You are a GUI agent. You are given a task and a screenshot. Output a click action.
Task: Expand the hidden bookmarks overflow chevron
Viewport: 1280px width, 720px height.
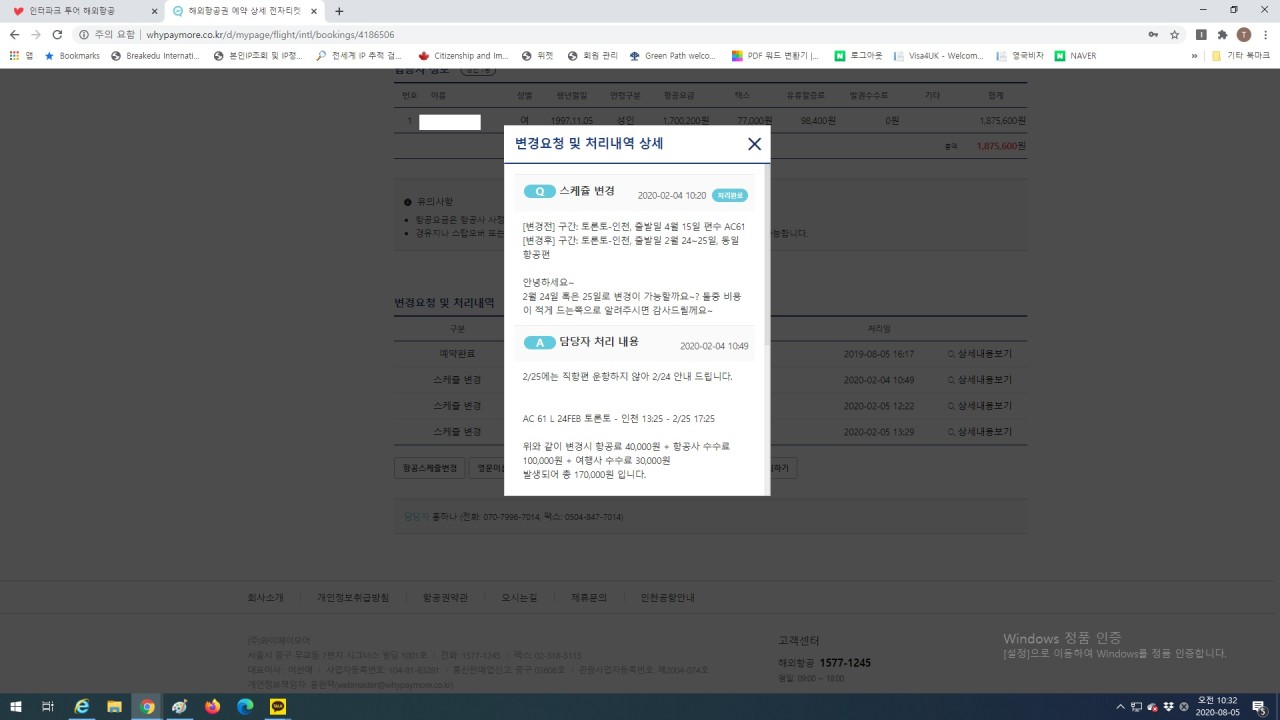1194,56
